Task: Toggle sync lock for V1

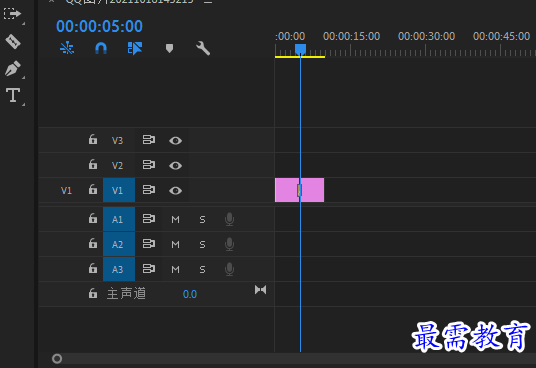Action: [x=149, y=189]
